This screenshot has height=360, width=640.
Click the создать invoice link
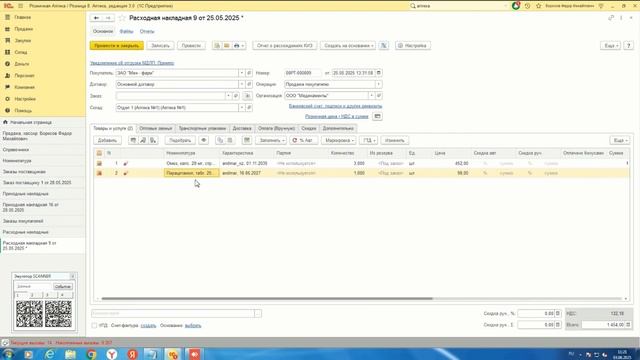[148, 326]
